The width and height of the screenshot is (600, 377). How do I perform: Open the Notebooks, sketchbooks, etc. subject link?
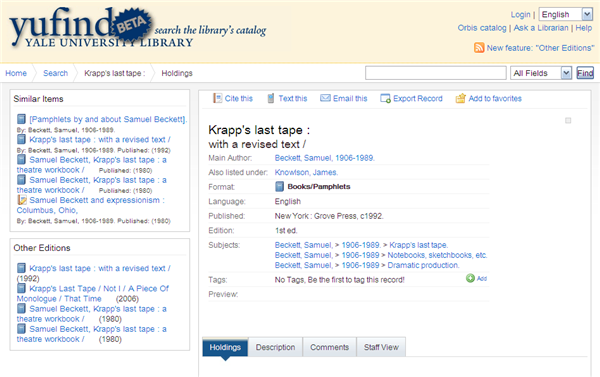pyautogui.click(x=437, y=255)
